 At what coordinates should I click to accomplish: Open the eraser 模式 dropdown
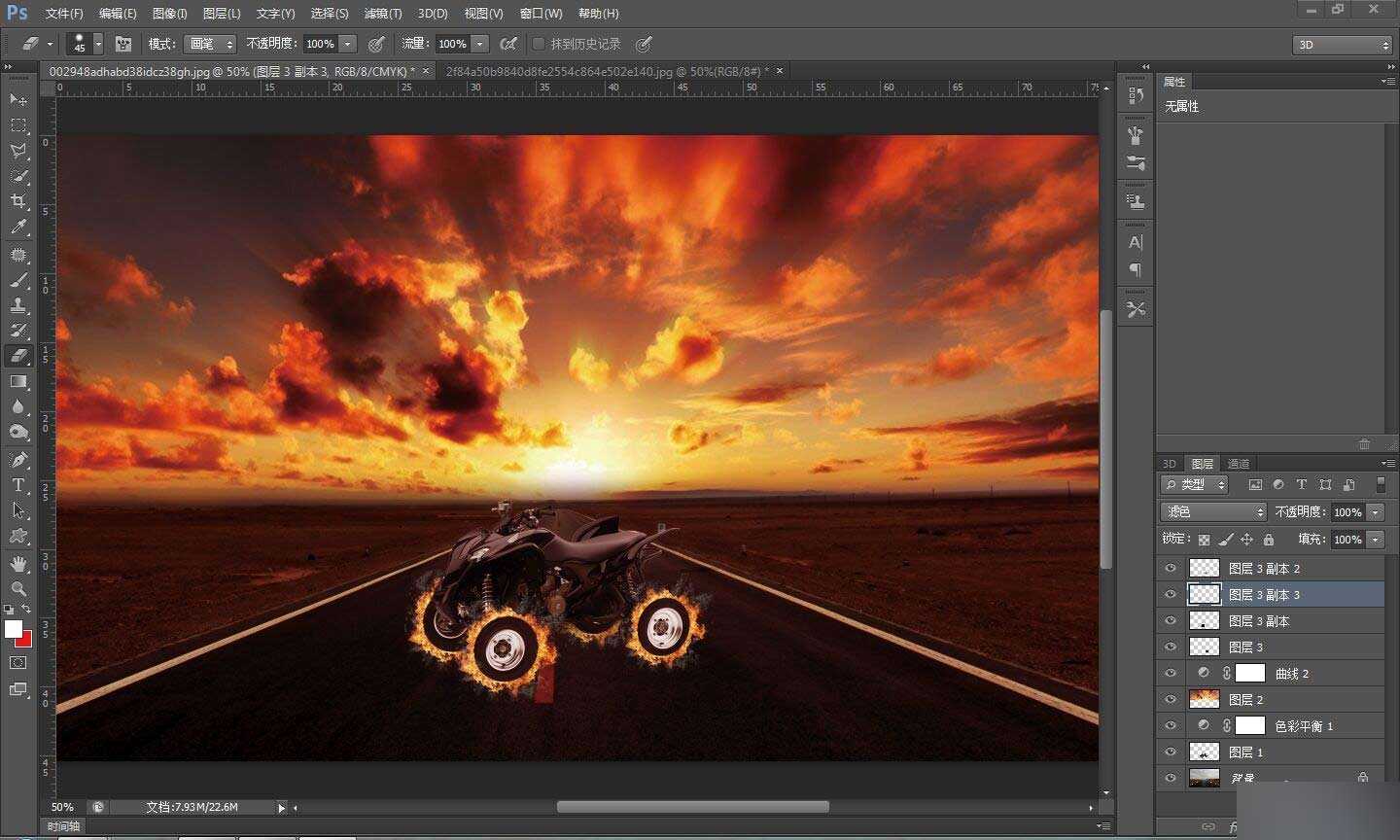pos(210,44)
